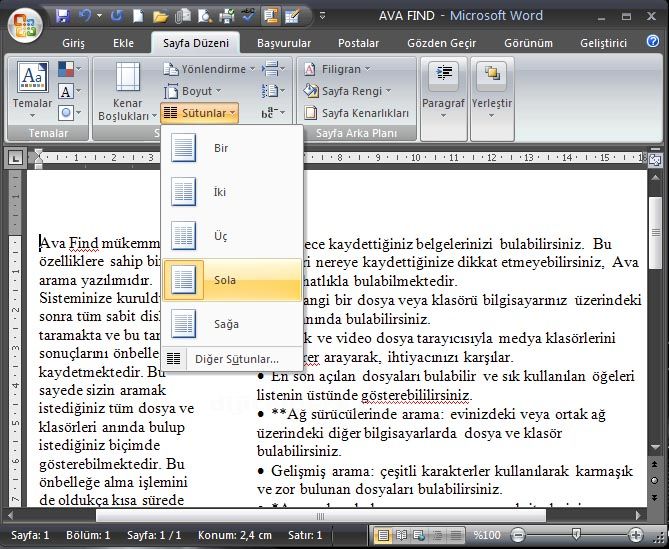Expand the Yönlendirme orientation dropdown
The height and width of the screenshot is (549, 669).
click(x=209, y=69)
